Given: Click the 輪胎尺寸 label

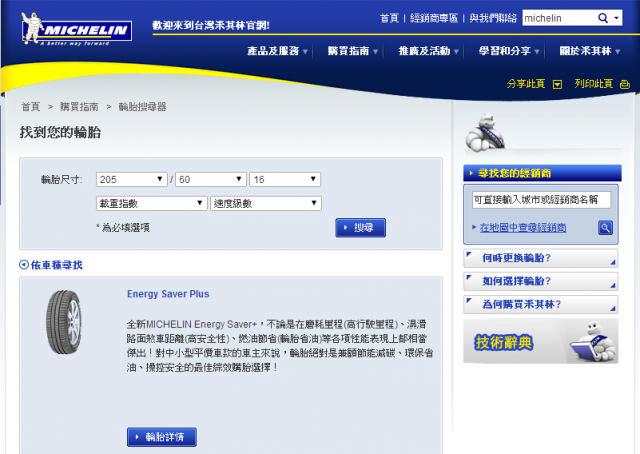Looking at the screenshot, I should click(x=62, y=180).
